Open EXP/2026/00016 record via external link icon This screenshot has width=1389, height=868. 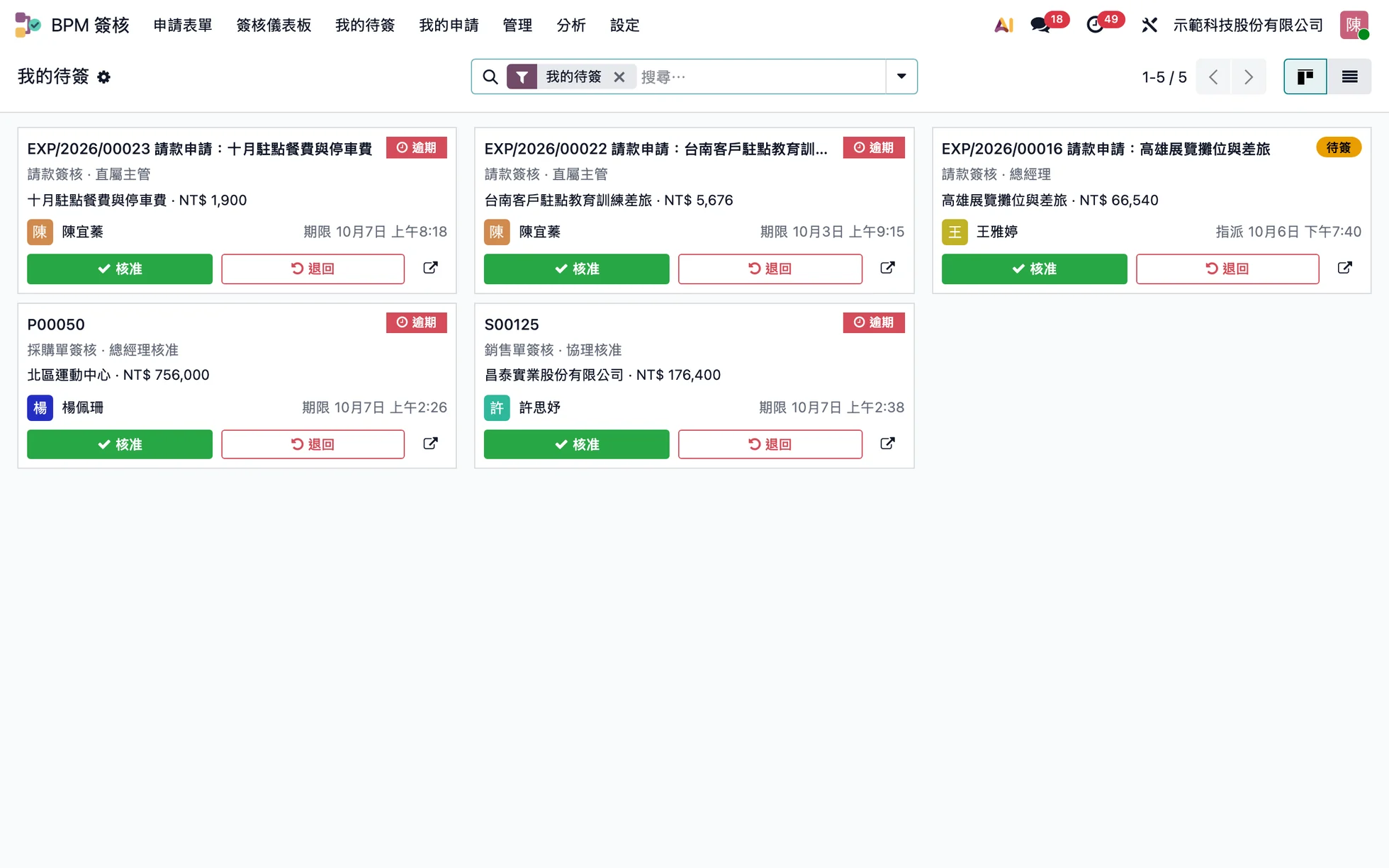(x=1344, y=268)
